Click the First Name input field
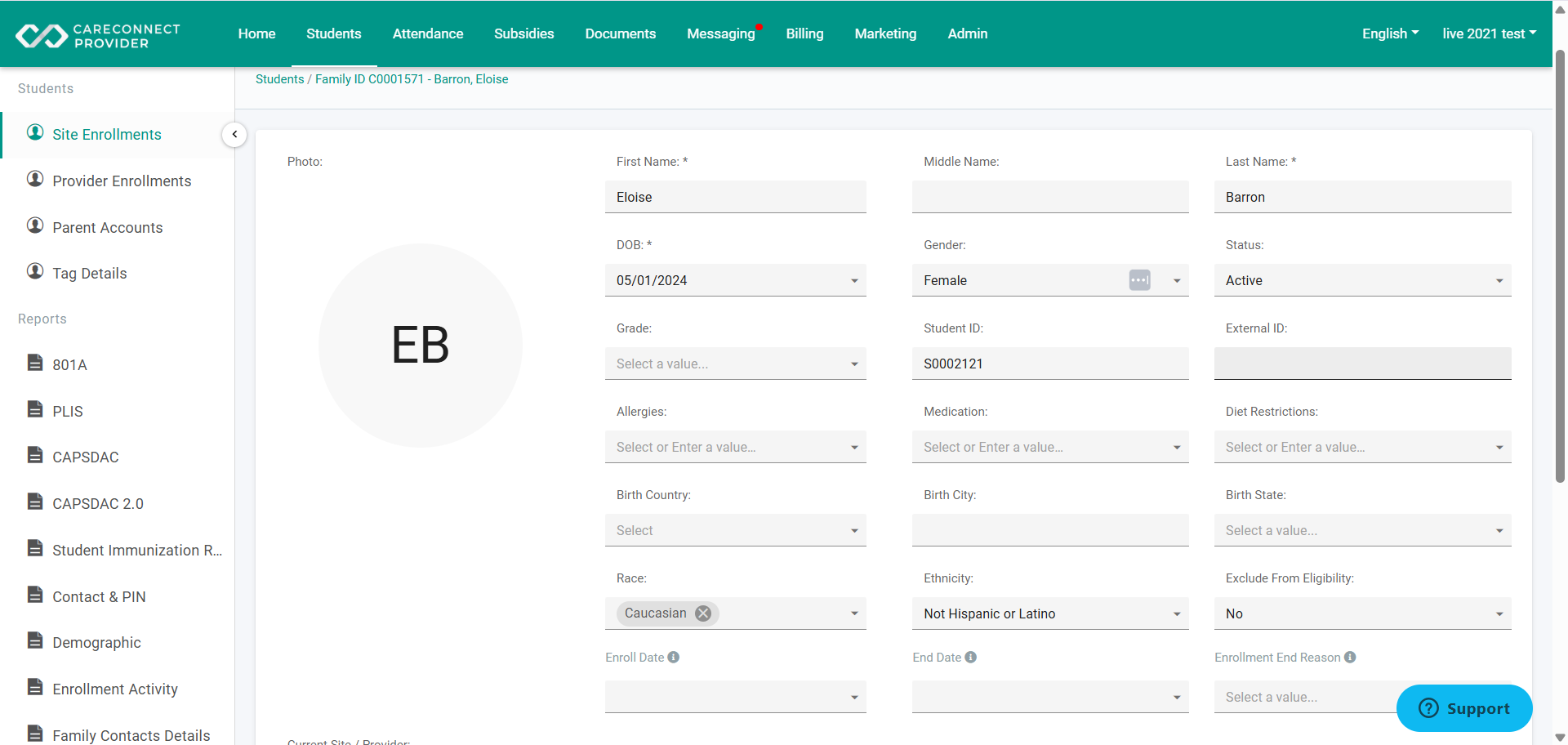The image size is (1568, 745). click(x=736, y=197)
